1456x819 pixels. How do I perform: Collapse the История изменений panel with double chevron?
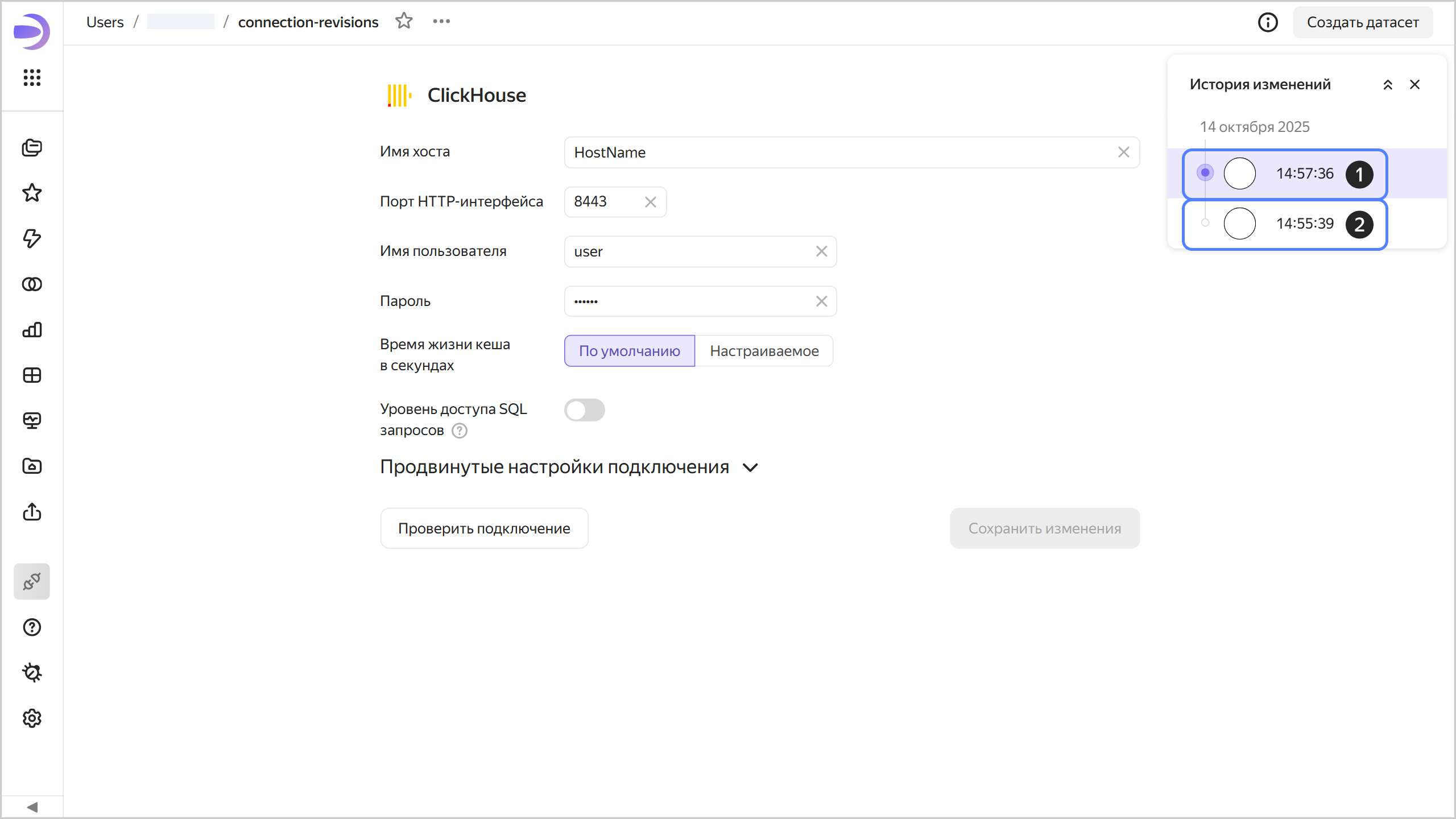(1388, 85)
